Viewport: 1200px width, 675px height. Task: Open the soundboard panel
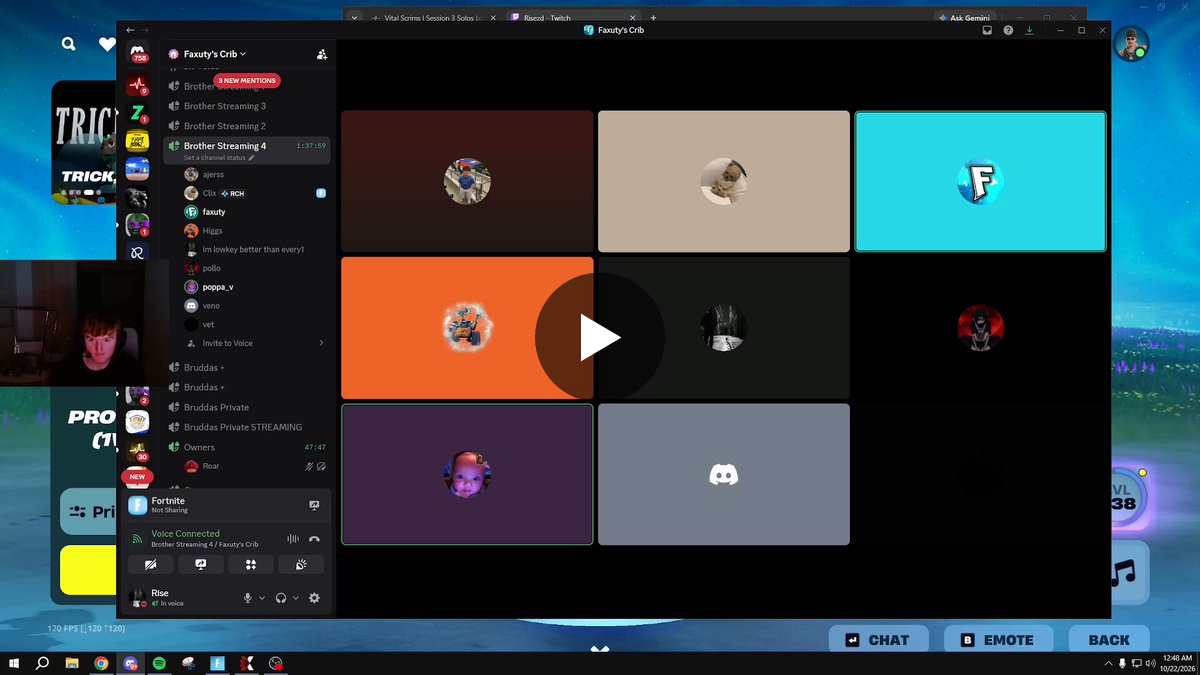(x=301, y=564)
